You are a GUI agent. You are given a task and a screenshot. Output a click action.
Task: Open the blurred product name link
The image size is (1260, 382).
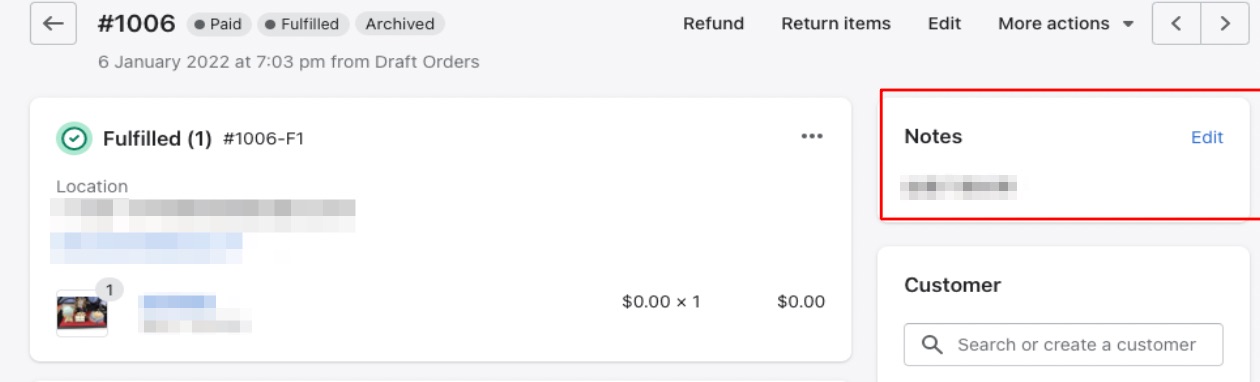coord(178,301)
